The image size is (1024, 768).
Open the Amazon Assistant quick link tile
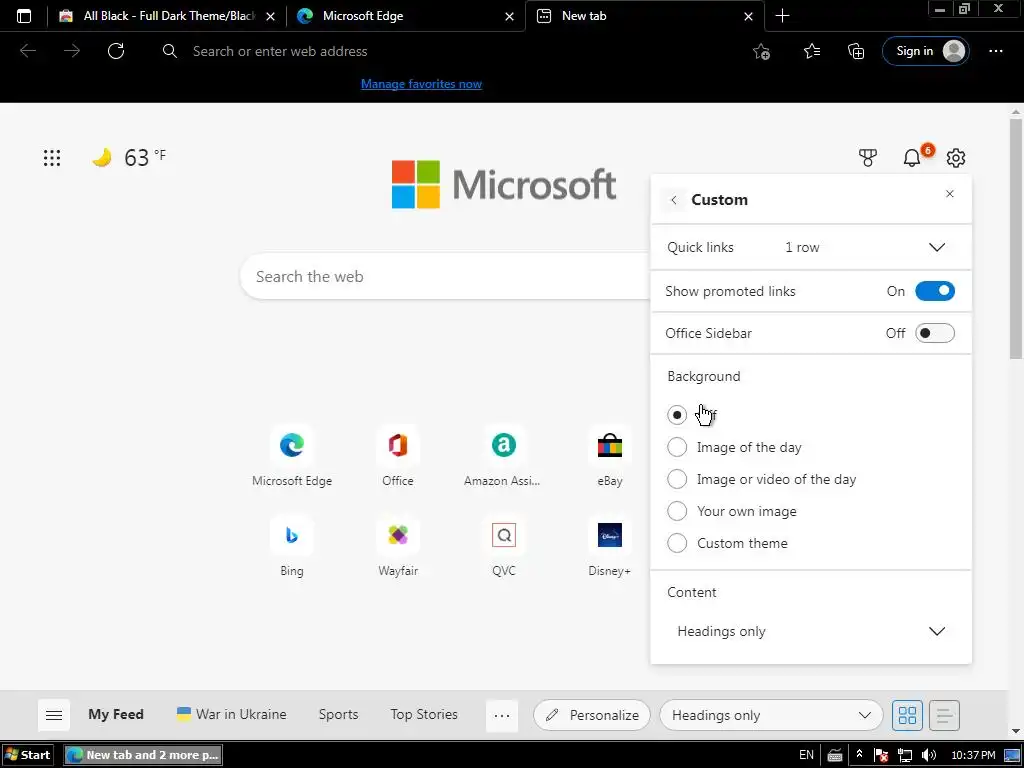click(x=503, y=456)
